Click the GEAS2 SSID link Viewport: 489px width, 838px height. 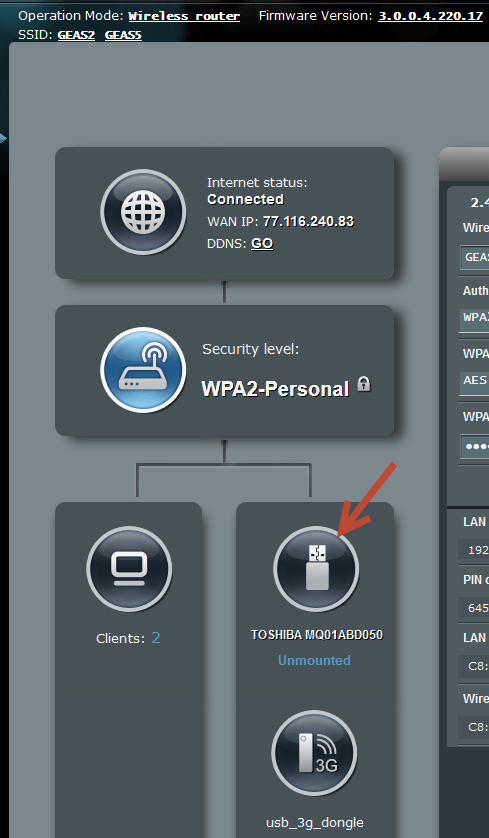(76, 35)
